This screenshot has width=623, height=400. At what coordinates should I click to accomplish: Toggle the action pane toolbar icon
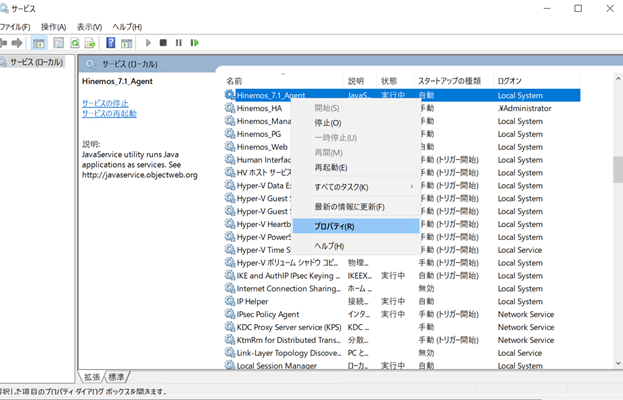pyautogui.click(x=126, y=43)
